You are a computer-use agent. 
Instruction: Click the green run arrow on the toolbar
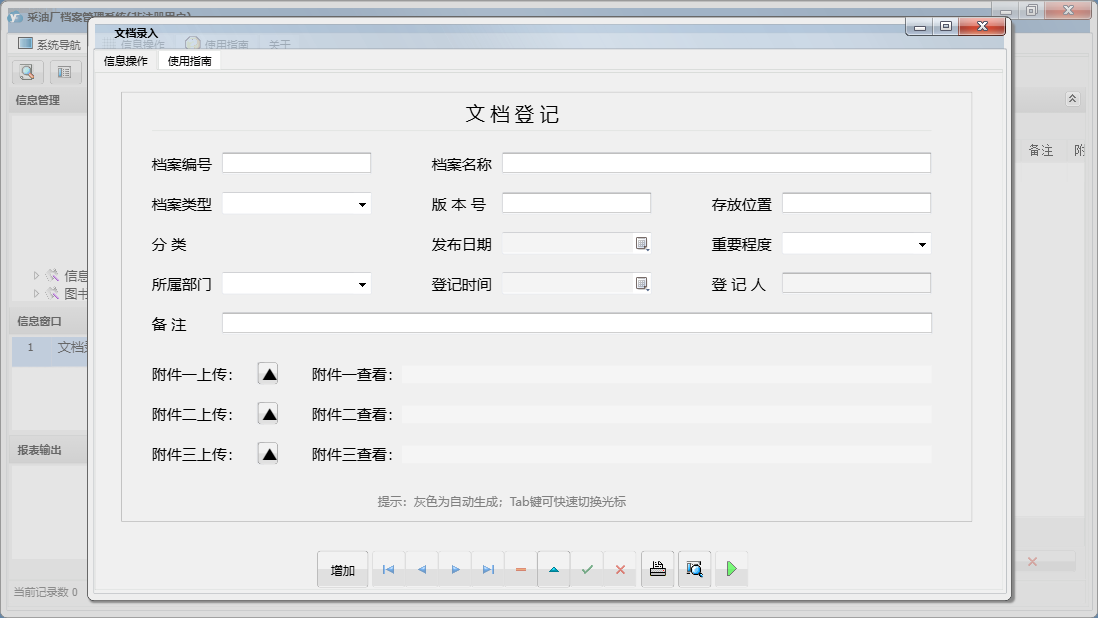(x=731, y=568)
